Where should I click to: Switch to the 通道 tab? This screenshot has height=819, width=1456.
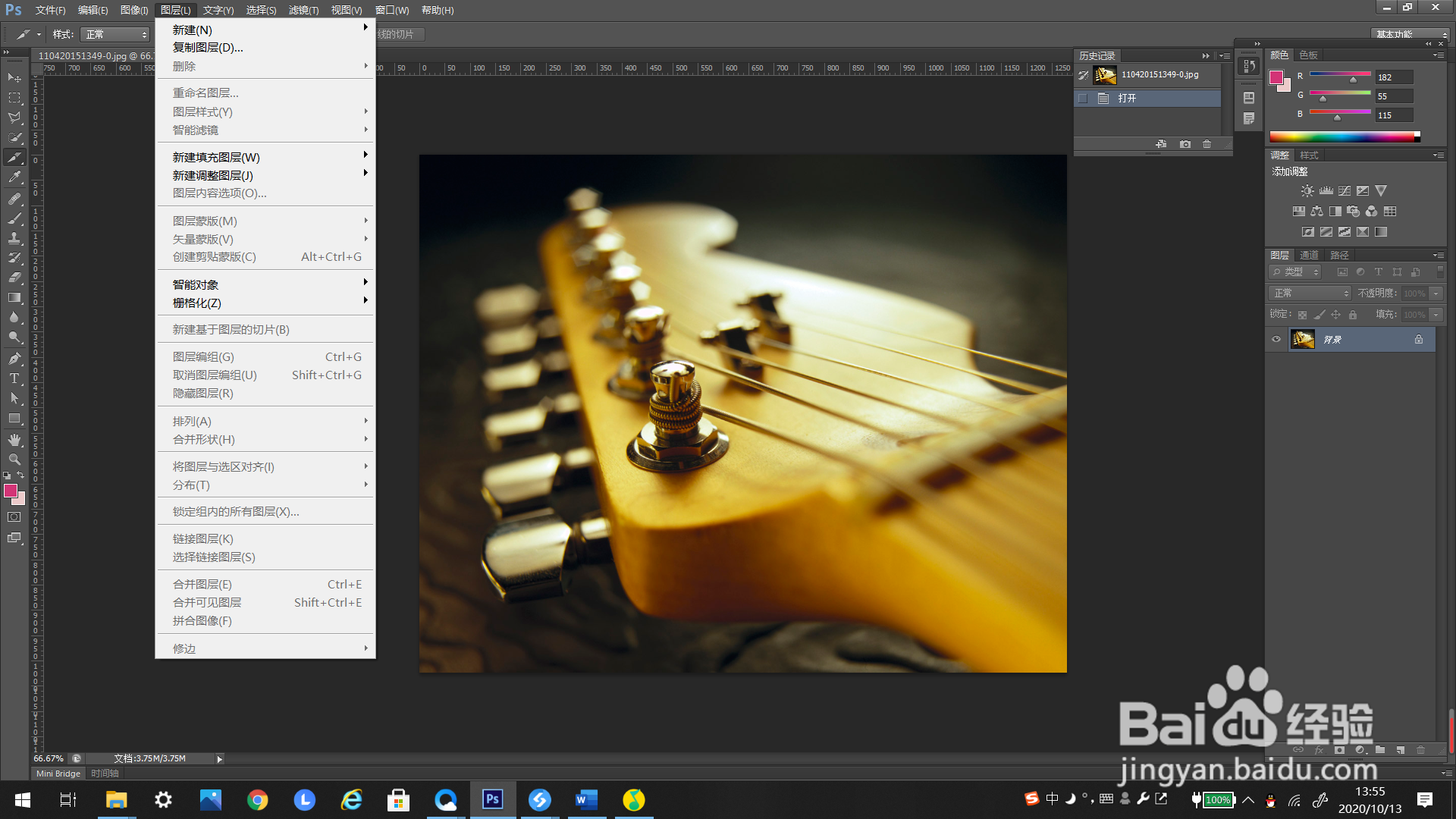1309,256
